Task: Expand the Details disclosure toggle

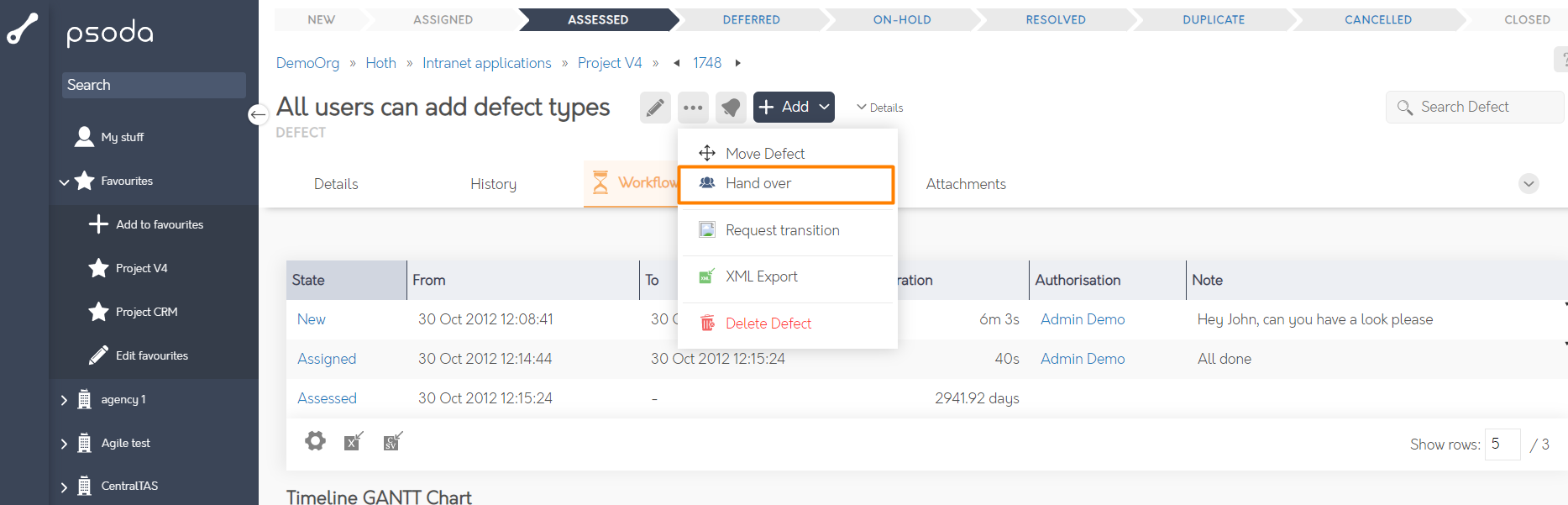Action: coord(879,108)
